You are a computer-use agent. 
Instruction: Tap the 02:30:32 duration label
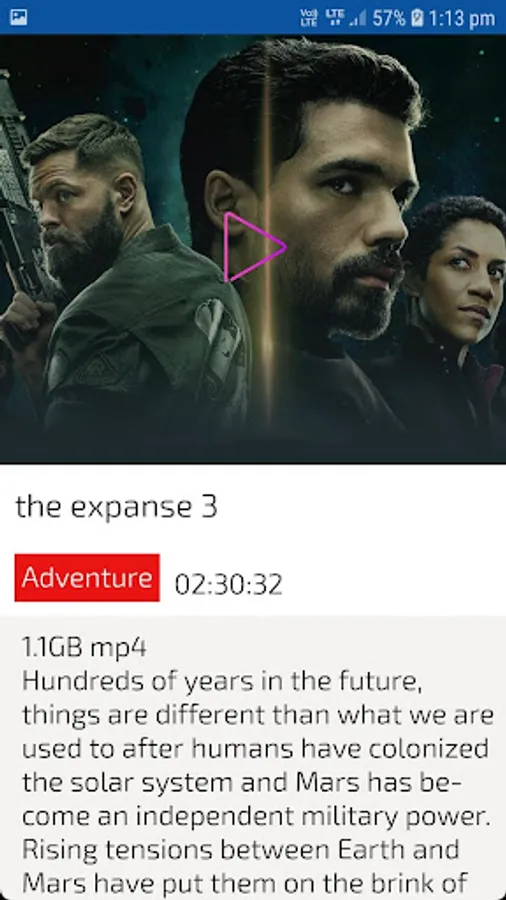pyautogui.click(x=229, y=584)
